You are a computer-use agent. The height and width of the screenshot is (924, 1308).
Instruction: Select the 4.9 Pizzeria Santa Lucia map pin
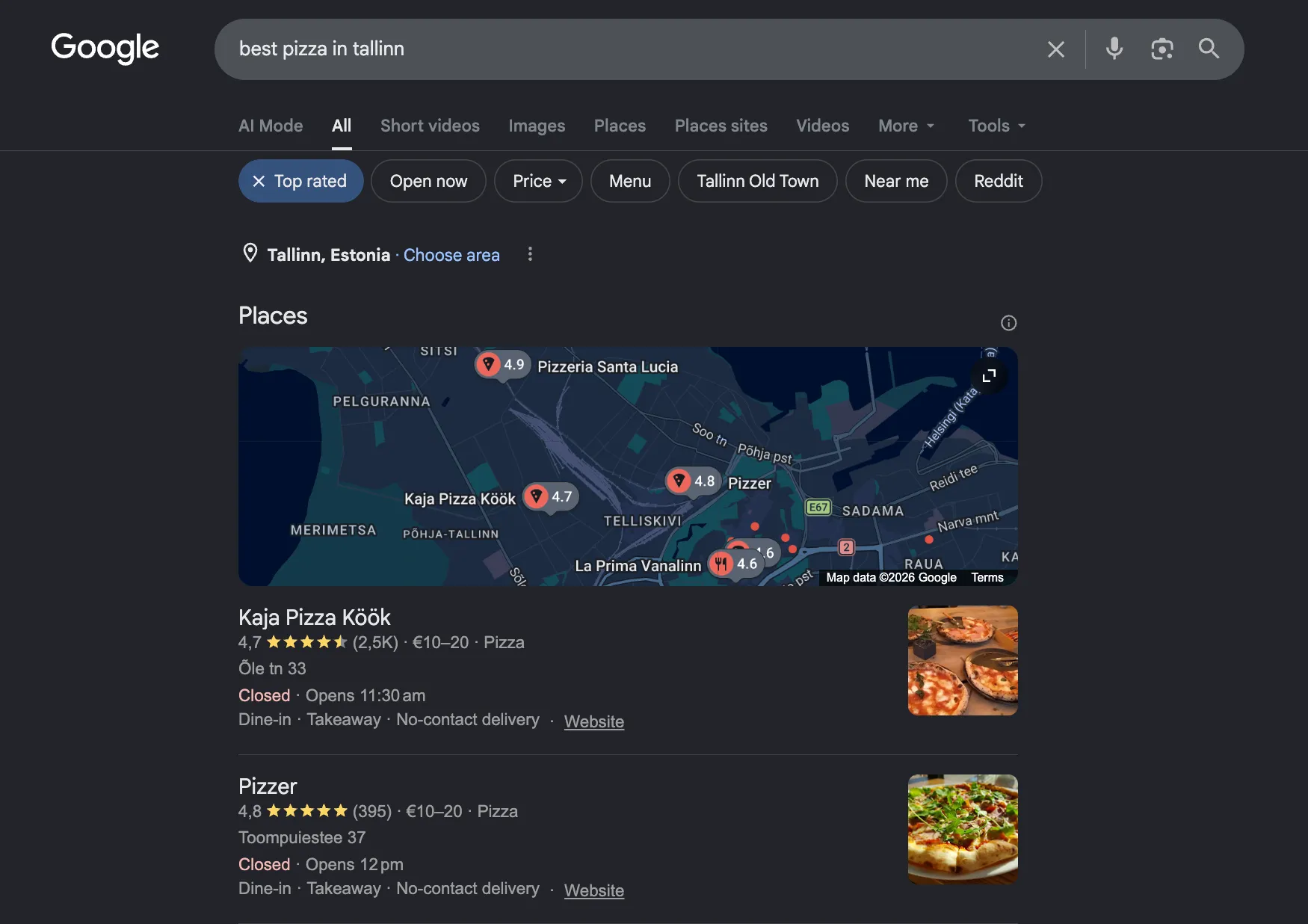click(x=503, y=365)
